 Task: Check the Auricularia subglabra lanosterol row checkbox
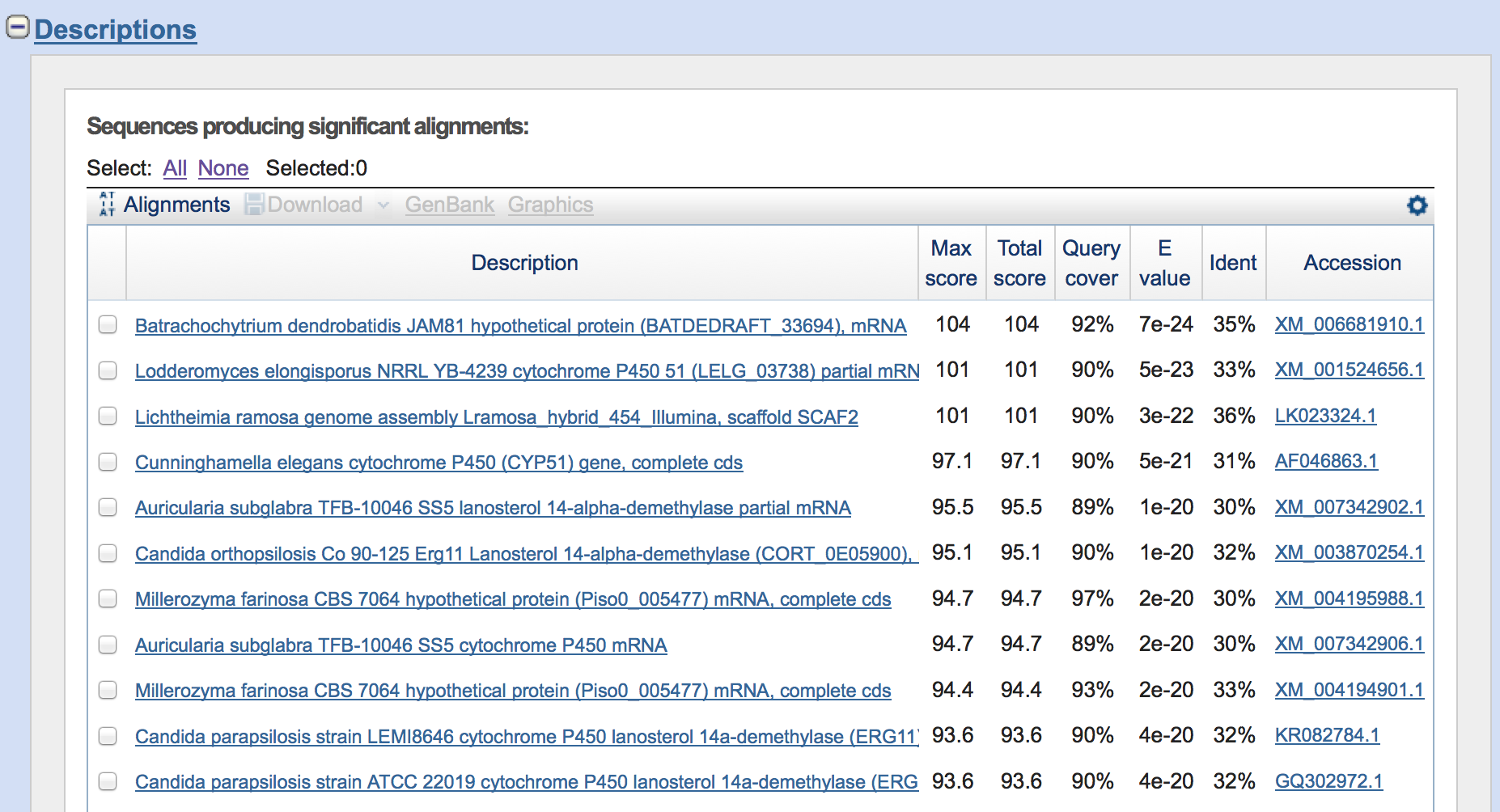click(x=108, y=508)
